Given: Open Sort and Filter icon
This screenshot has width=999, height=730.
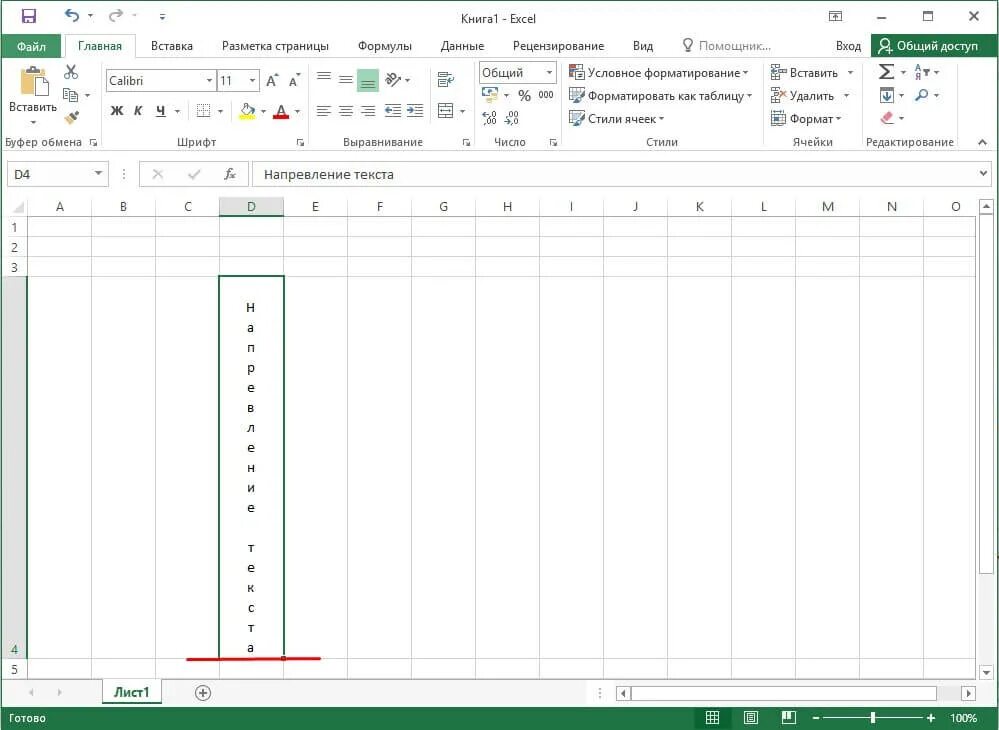Looking at the screenshot, I should coord(922,72).
